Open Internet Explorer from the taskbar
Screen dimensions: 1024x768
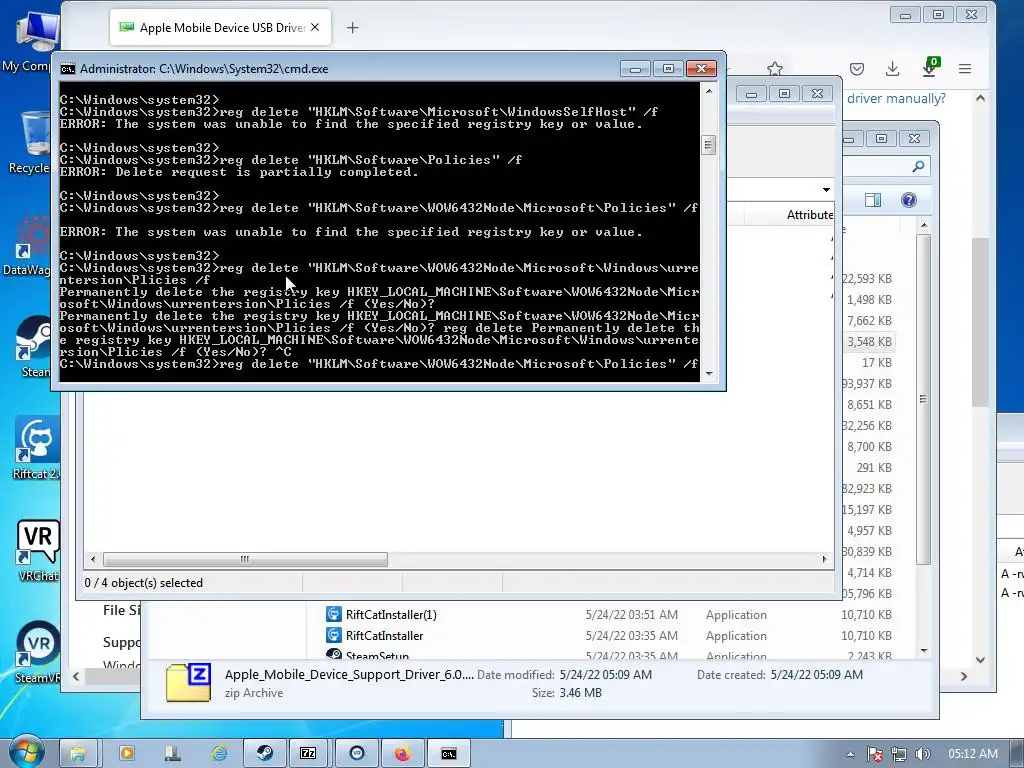(218, 754)
